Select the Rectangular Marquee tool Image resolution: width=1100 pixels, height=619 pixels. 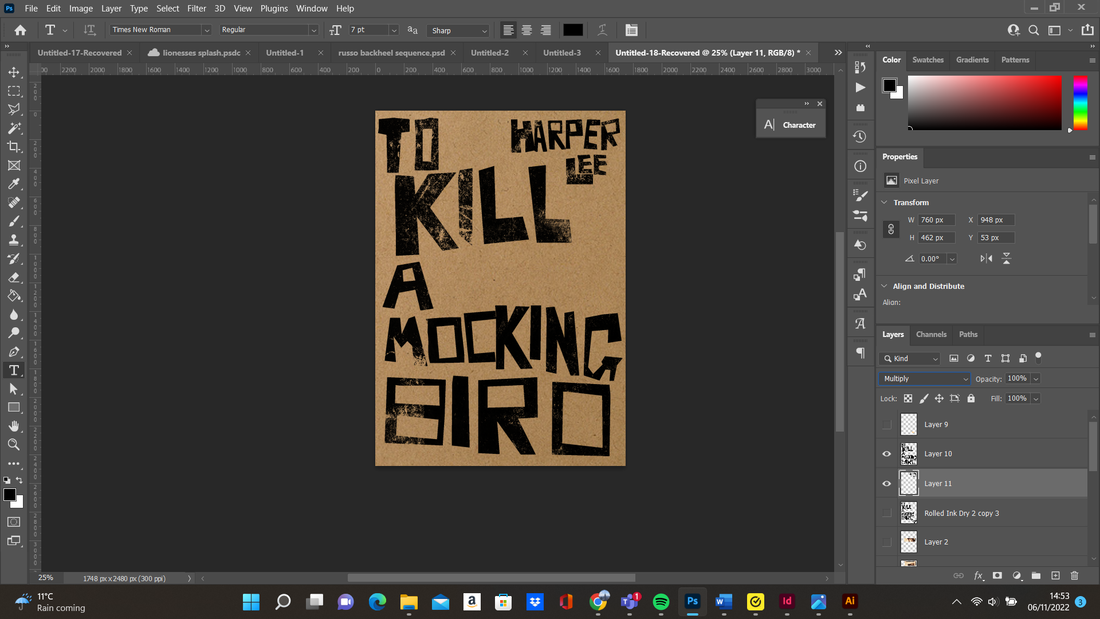pos(14,91)
